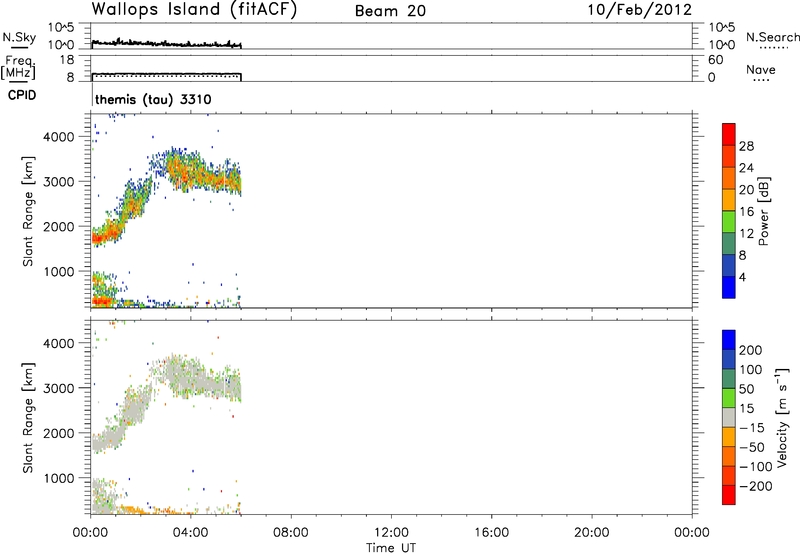Click the '16' power colorbar label
Screen dimensions: 800x554
746,212
